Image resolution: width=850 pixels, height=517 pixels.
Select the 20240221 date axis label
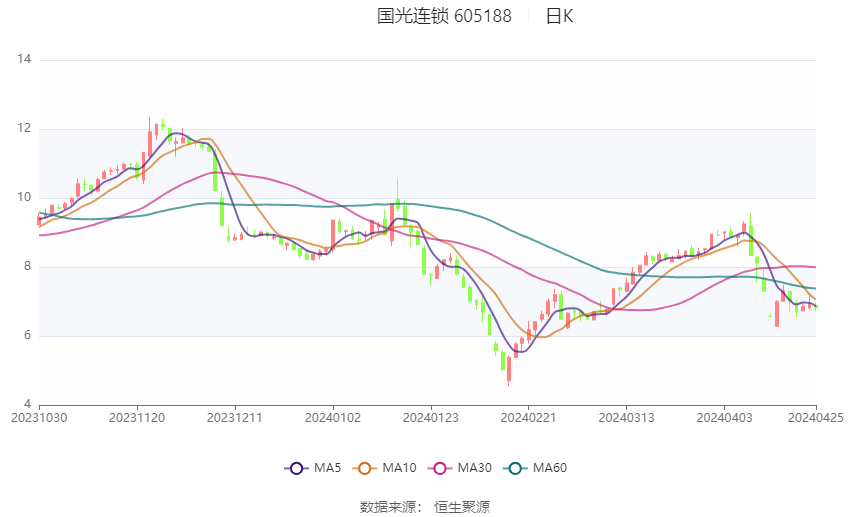[x=529, y=418]
